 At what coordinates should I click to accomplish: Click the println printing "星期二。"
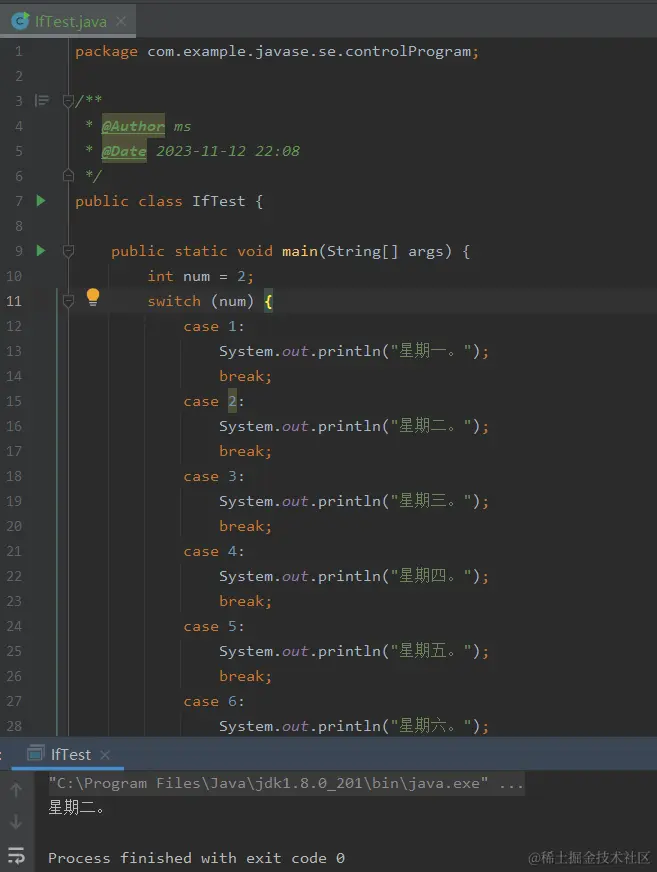[354, 426]
